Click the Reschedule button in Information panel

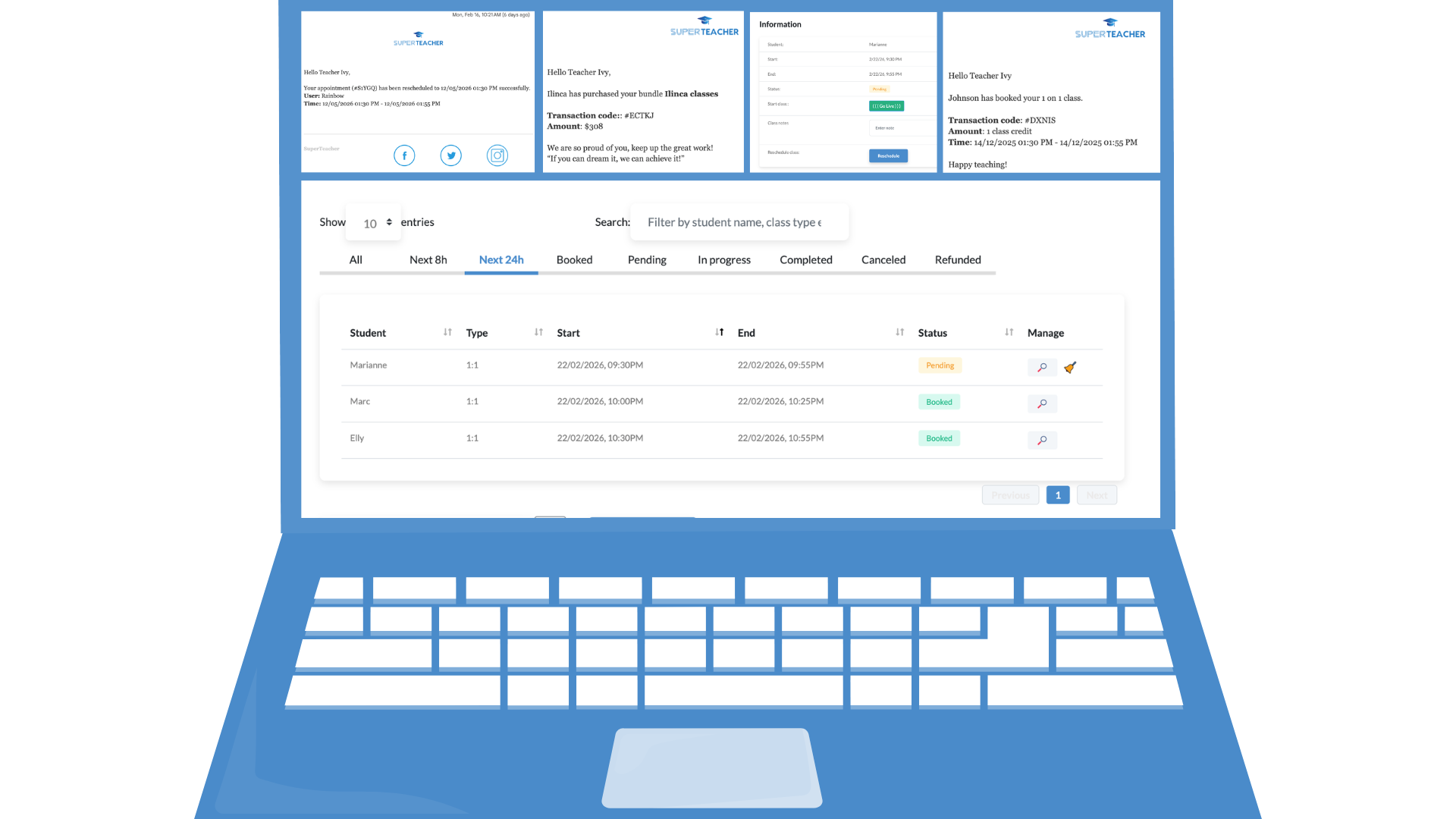tap(888, 155)
